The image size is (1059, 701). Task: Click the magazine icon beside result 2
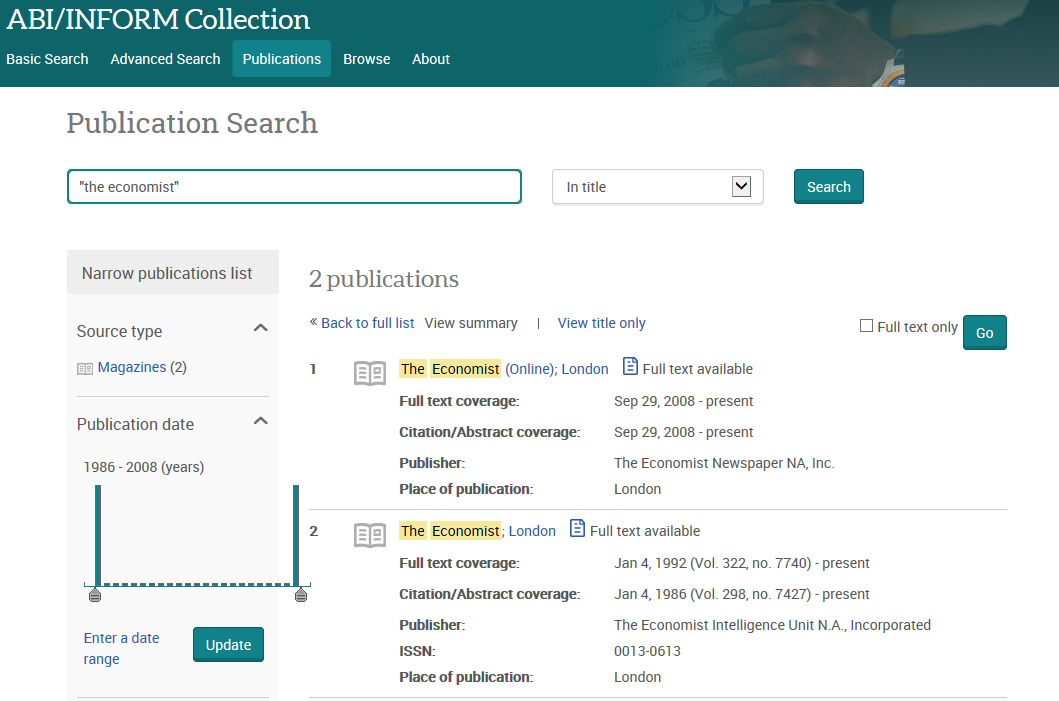(x=370, y=535)
